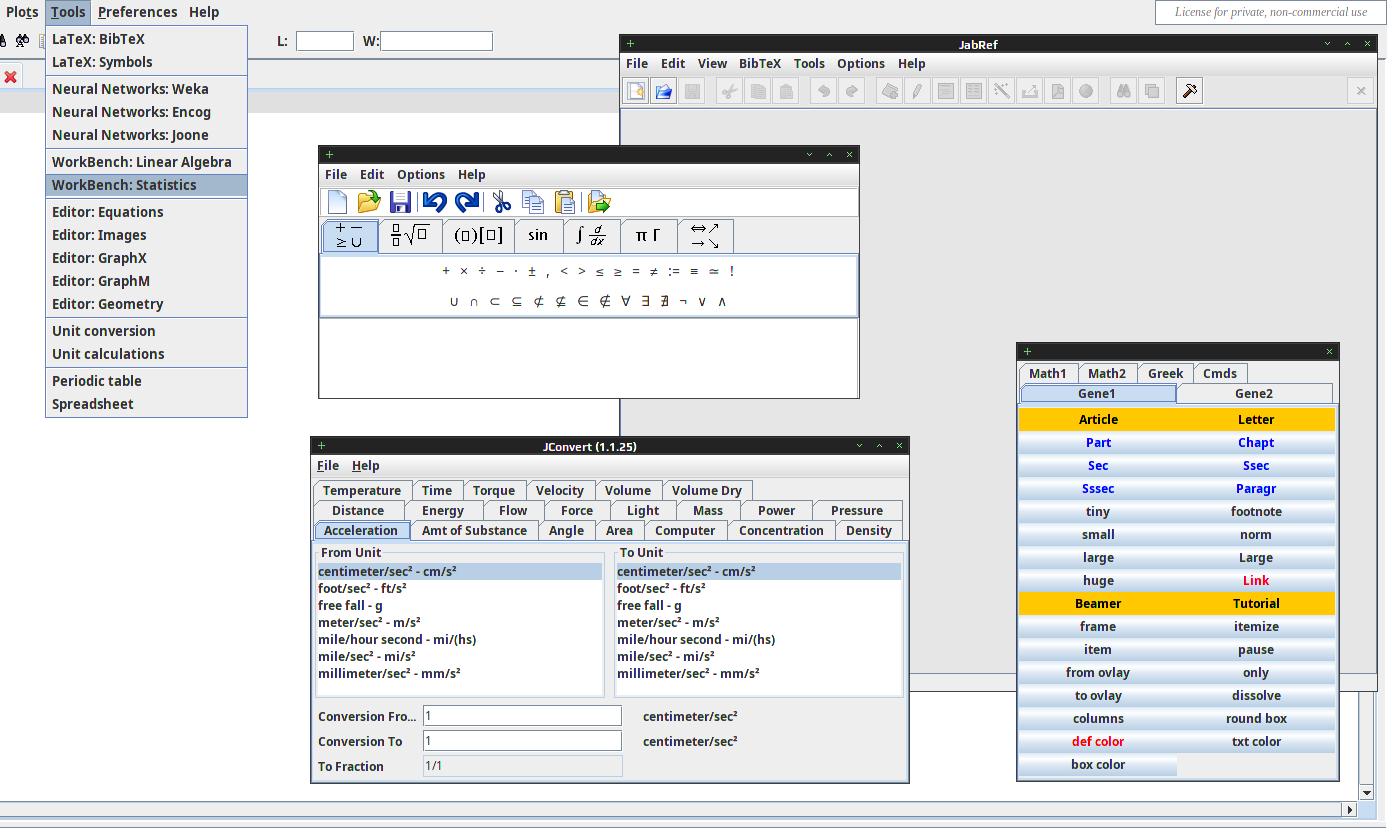Screen dimensions: 1387x829
Task: Open the fractions and roots symbol tab
Action: [410, 236]
